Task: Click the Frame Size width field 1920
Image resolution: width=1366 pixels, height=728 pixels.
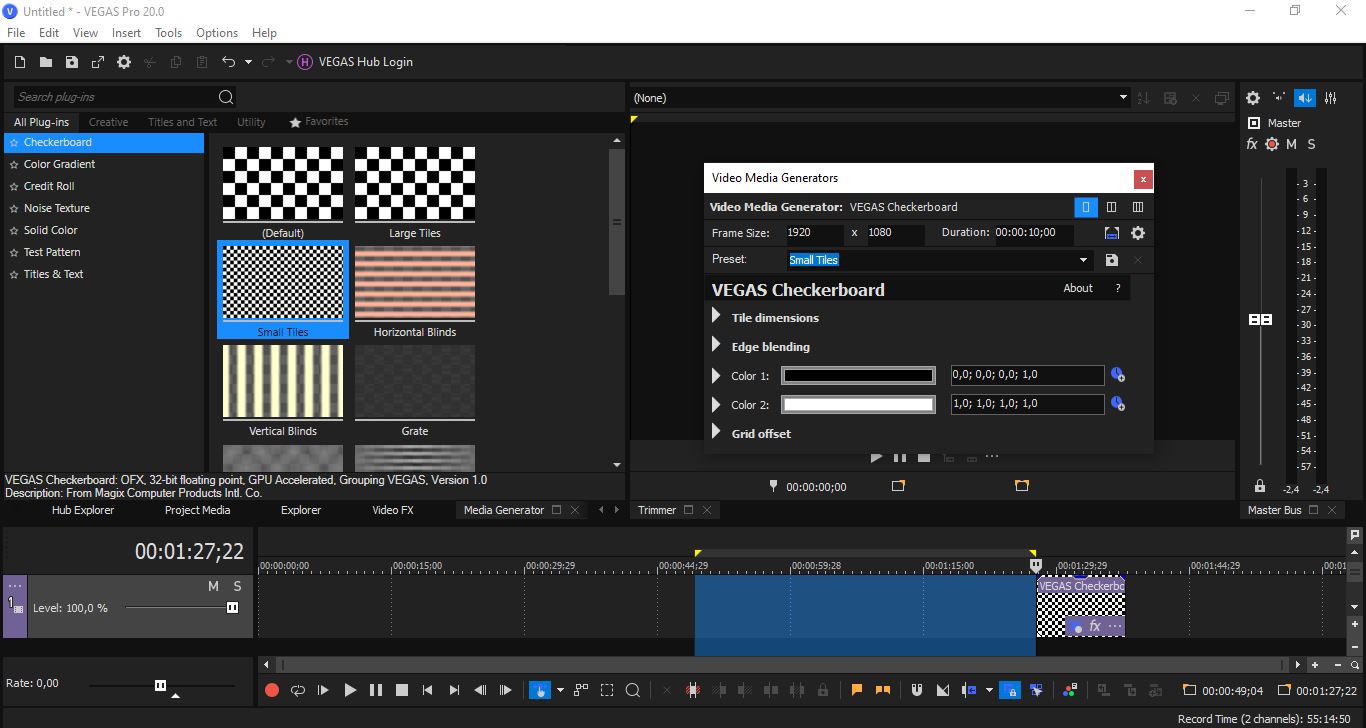Action: [x=813, y=233]
